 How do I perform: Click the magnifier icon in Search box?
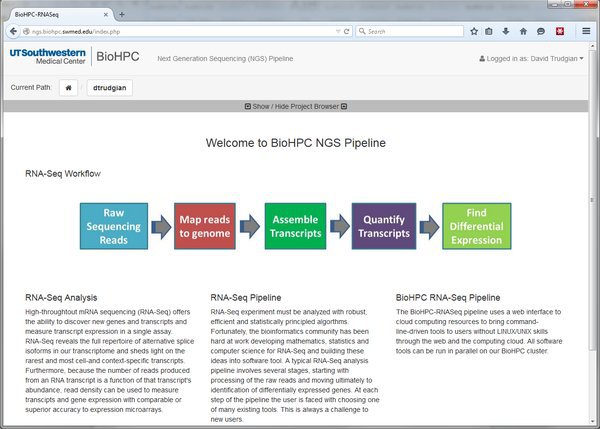click(x=362, y=31)
